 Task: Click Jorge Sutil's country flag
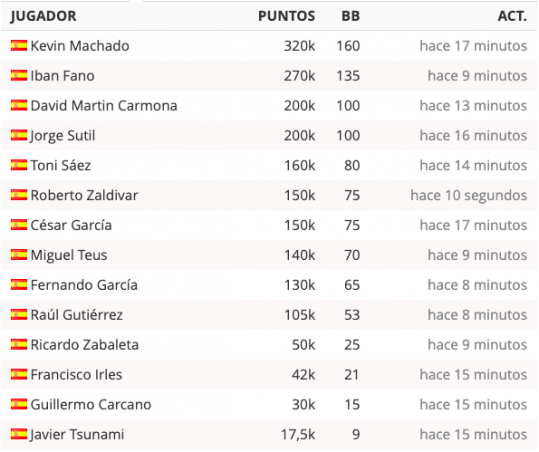click(x=19, y=135)
